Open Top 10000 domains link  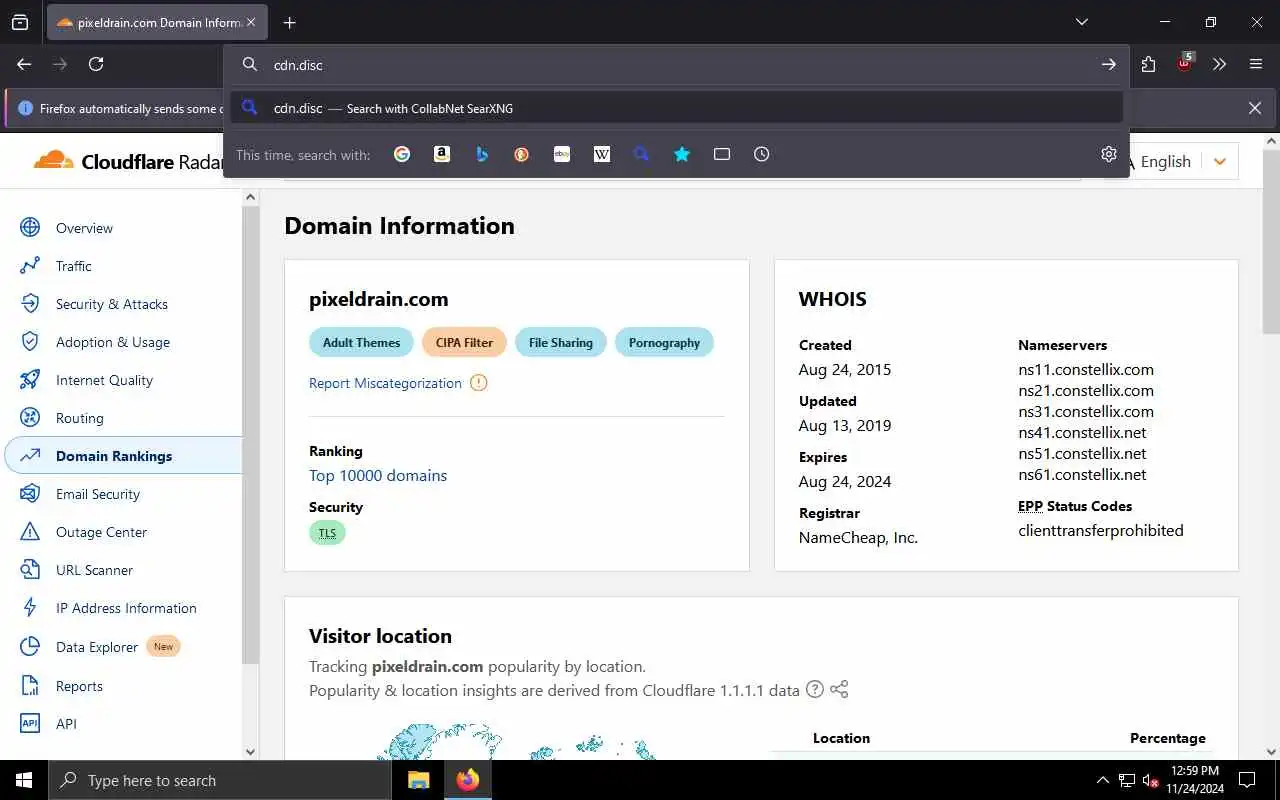tap(378, 476)
